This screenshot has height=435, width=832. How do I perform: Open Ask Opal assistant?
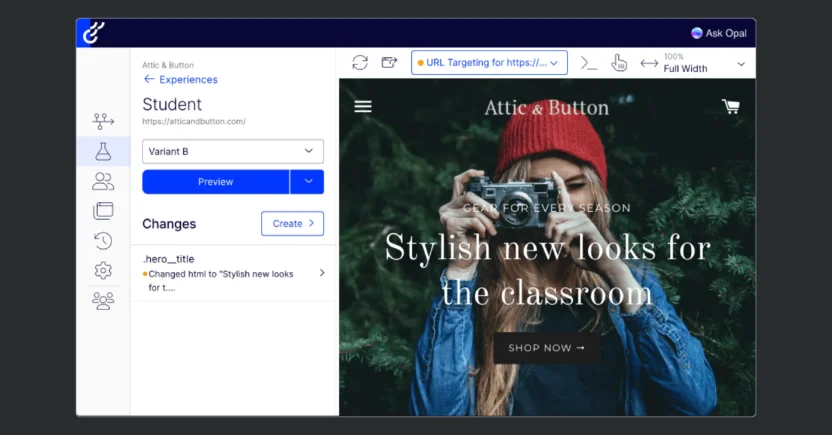[718, 33]
